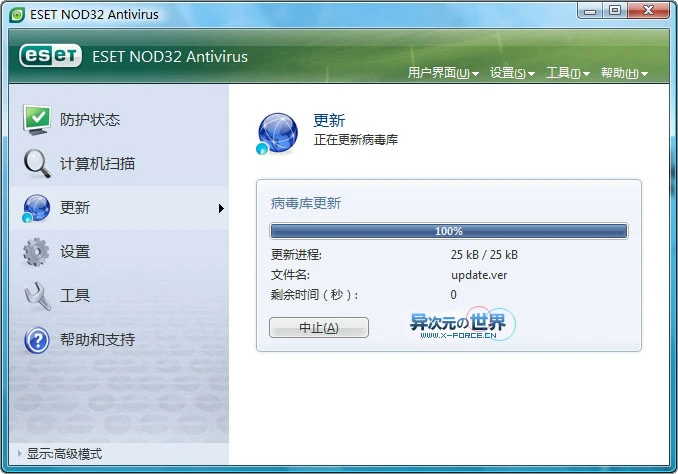
Task: Click the 防护状态 monitor checkmark icon
Action: [37, 119]
